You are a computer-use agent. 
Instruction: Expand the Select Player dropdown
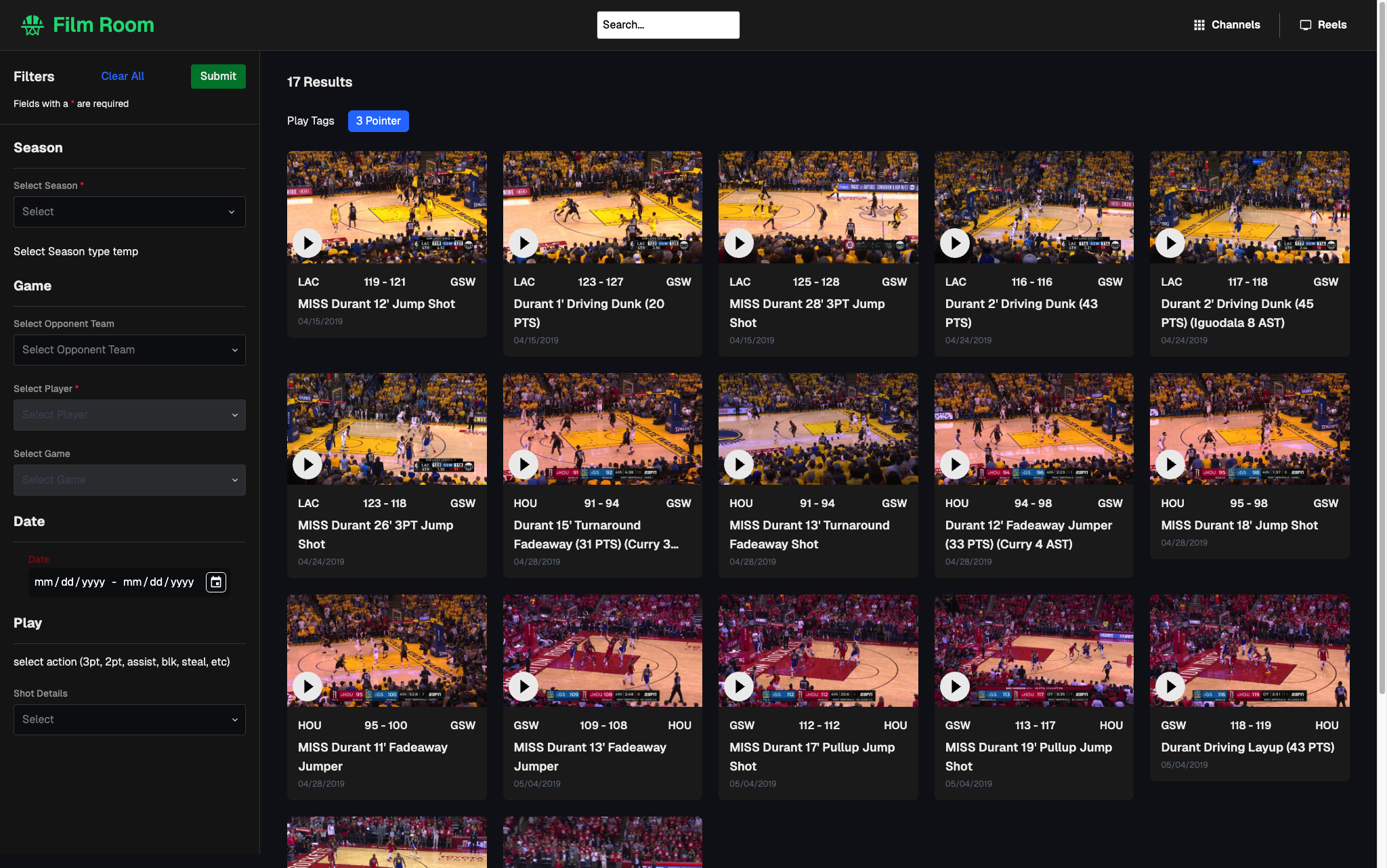tap(129, 414)
